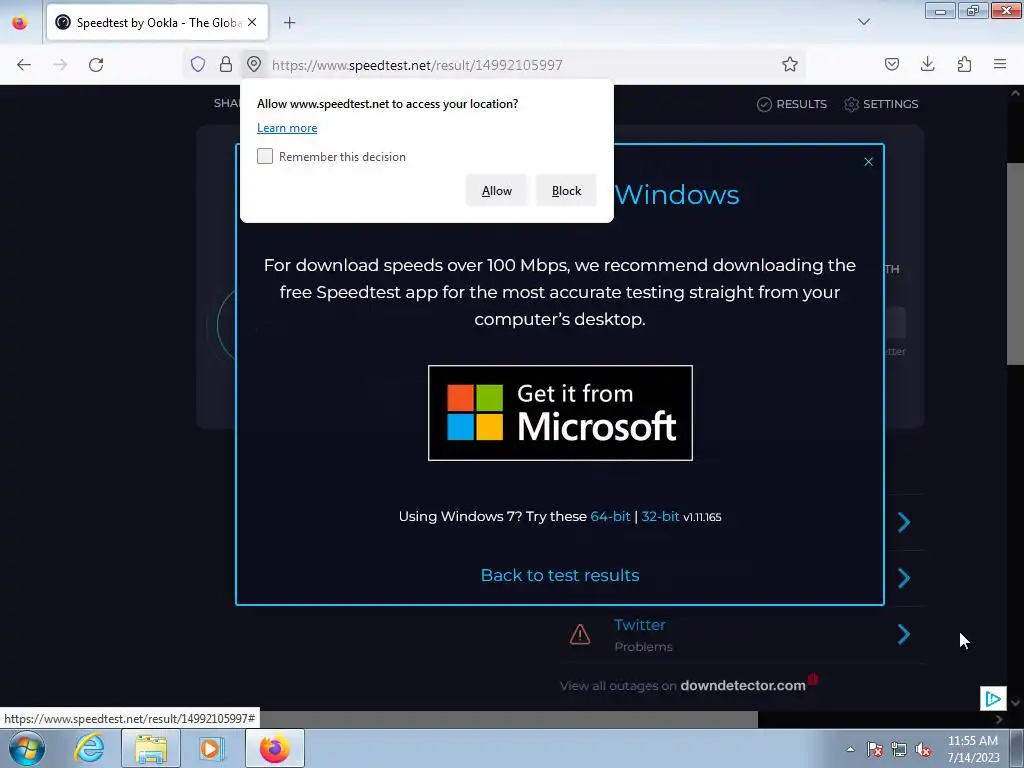Open the tracking protection shield icon
Image resolution: width=1024 pixels, height=768 pixels.
click(198, 64)
